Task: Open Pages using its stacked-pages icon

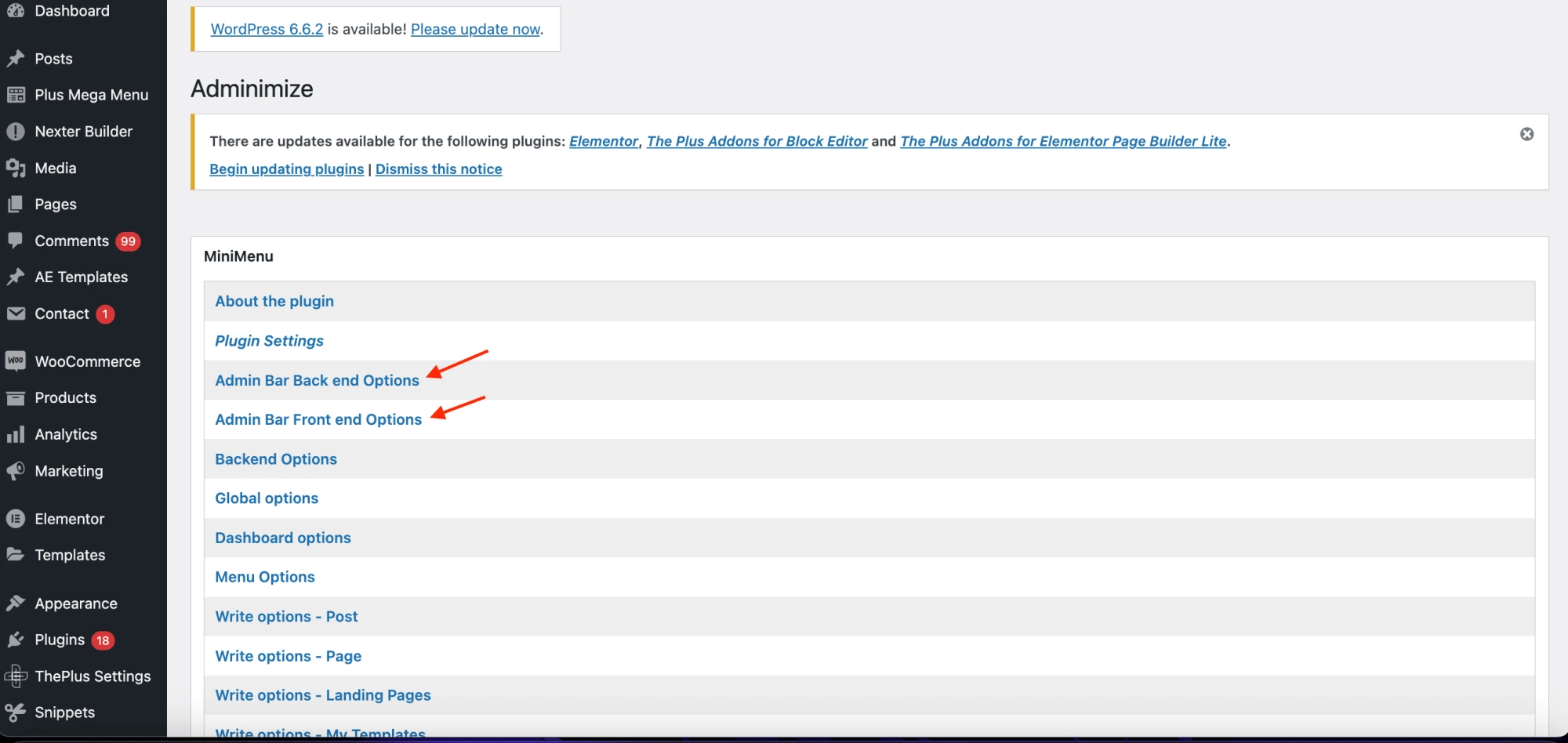Action: point(16,204)
